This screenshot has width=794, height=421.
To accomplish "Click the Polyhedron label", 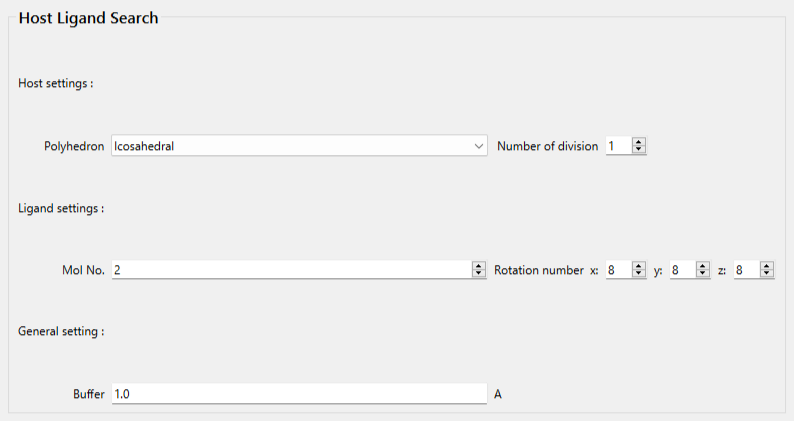I will (74, 146).
